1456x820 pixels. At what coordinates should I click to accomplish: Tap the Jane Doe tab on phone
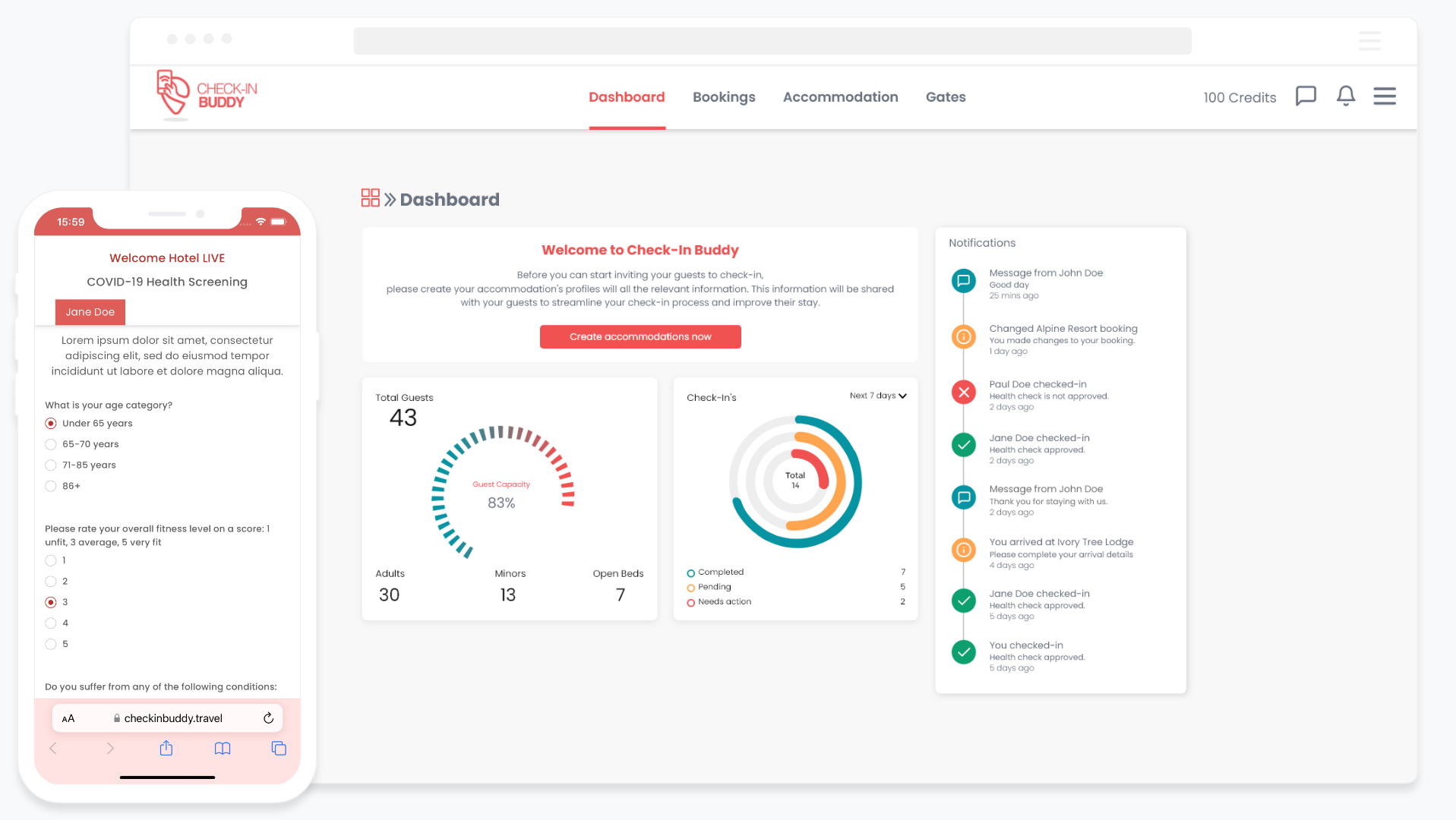tap(90, 312)
